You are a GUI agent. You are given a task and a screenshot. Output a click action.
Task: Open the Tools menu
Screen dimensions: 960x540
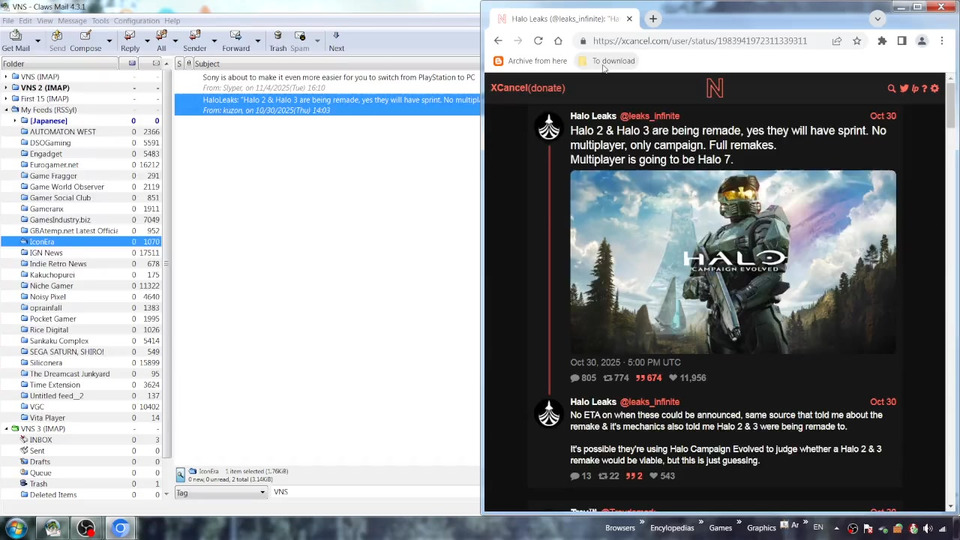pos(100,21)
